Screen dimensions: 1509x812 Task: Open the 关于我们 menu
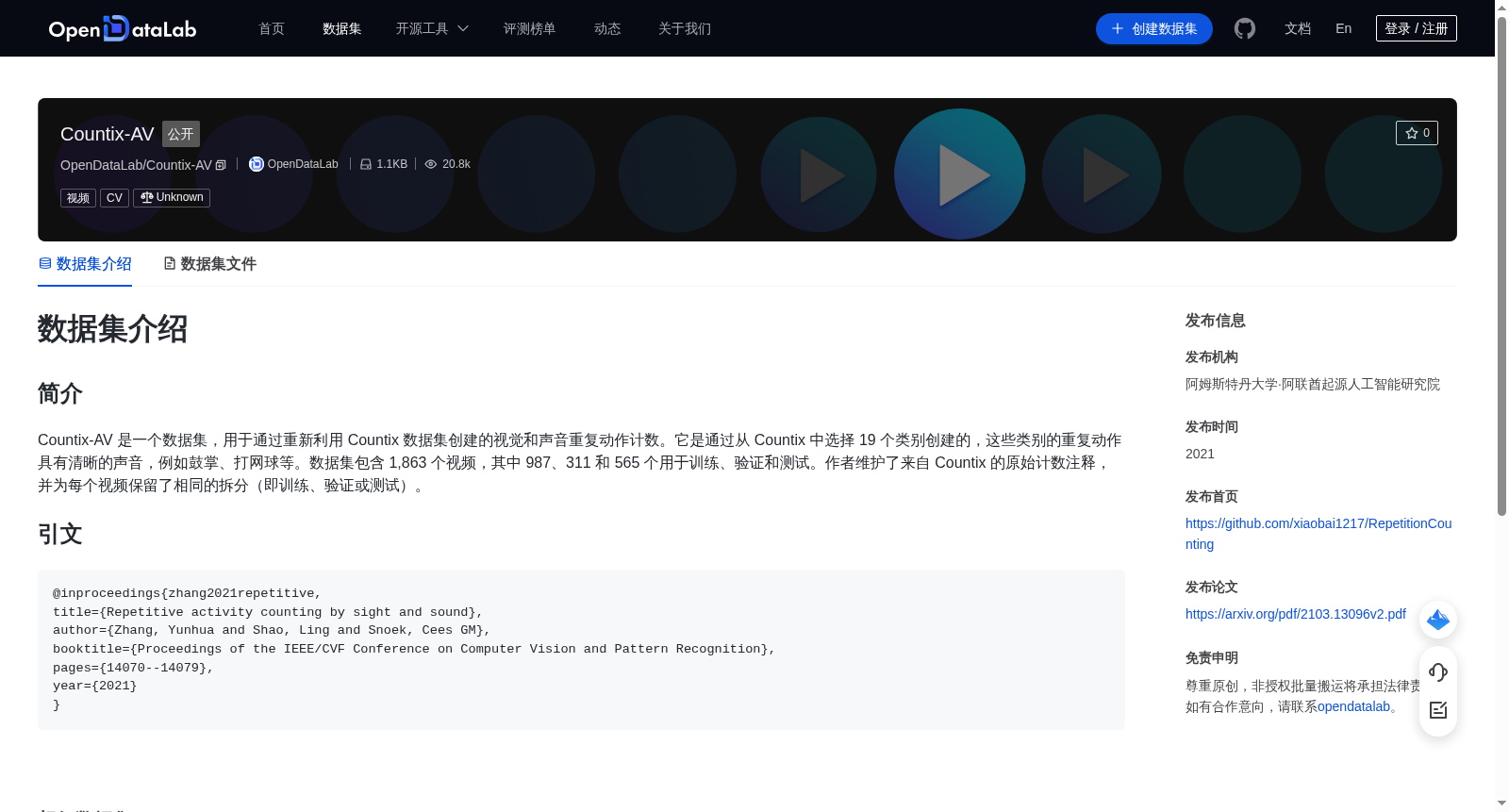tap(685, 29)
